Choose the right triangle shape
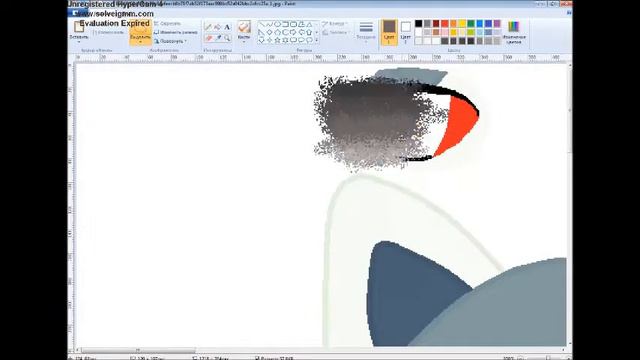This screenshot has height=360, width=640. [x=262, y=32]
